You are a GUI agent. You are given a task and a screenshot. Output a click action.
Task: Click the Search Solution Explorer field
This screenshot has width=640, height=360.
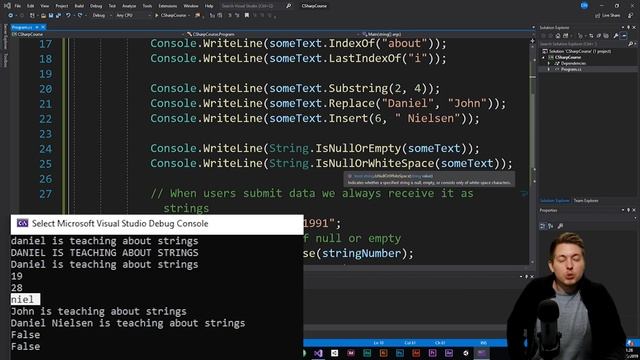point(583,44)
